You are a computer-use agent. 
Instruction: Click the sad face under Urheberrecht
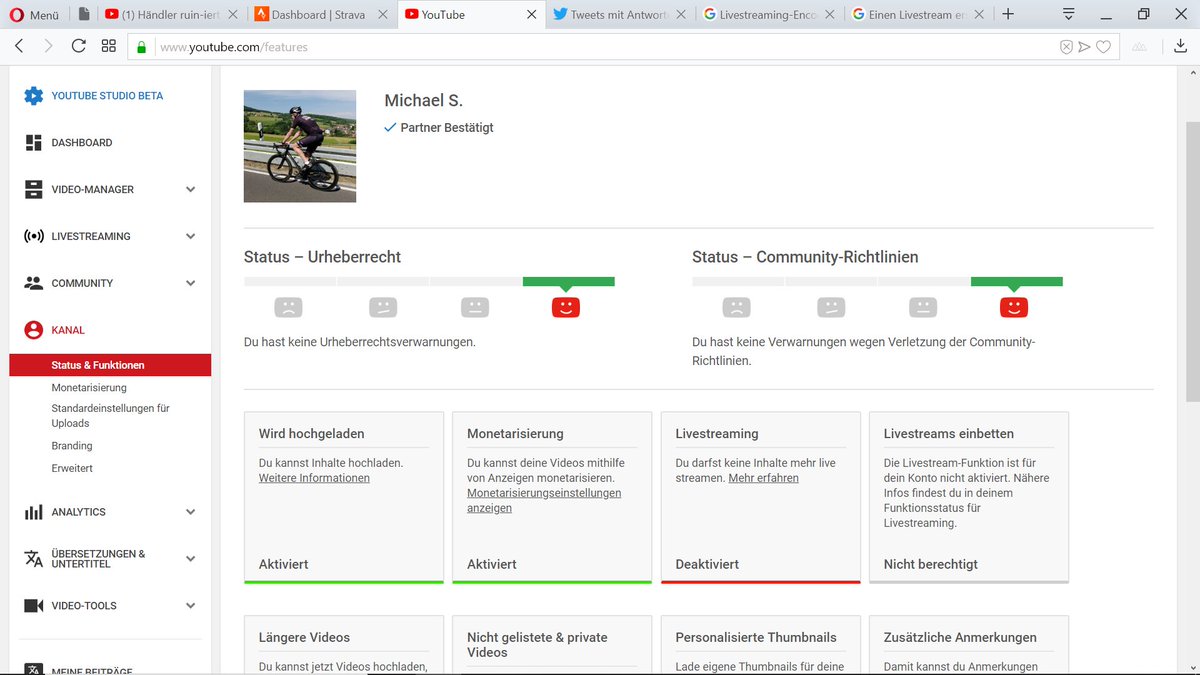288,307
